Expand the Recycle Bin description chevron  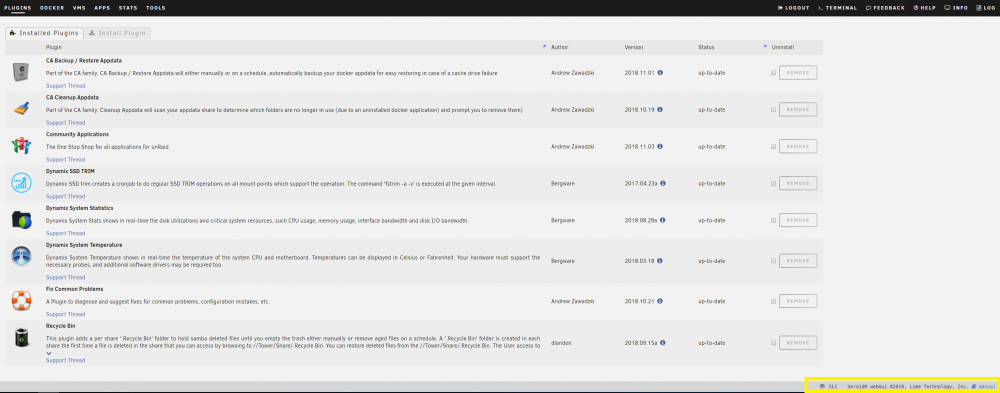[x=49, y=353]
